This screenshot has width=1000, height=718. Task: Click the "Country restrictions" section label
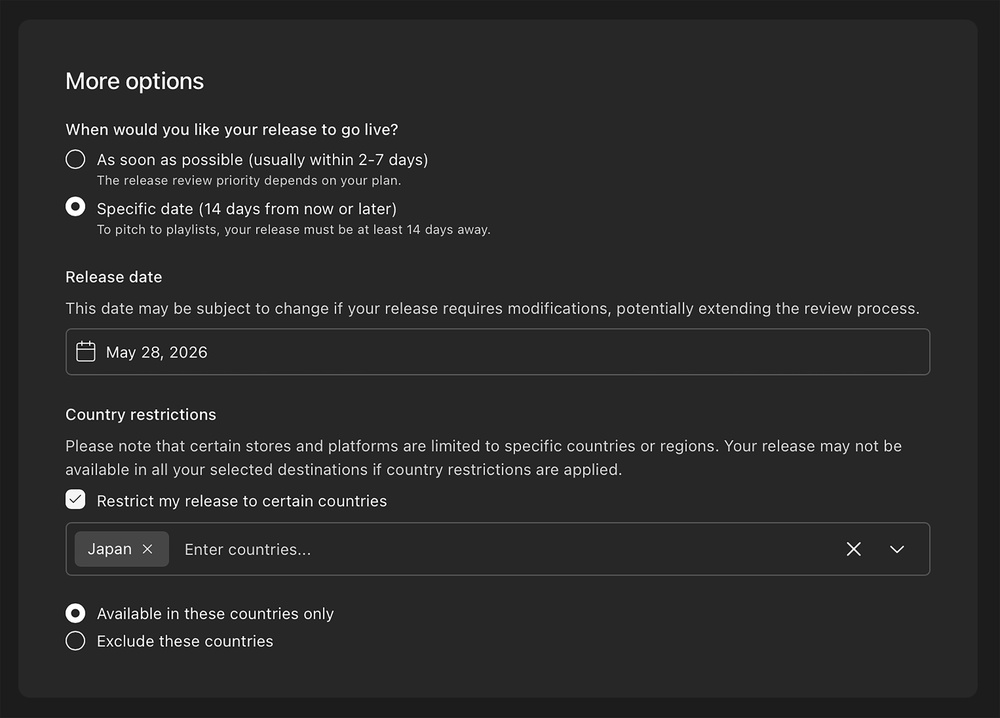point(140,414)
